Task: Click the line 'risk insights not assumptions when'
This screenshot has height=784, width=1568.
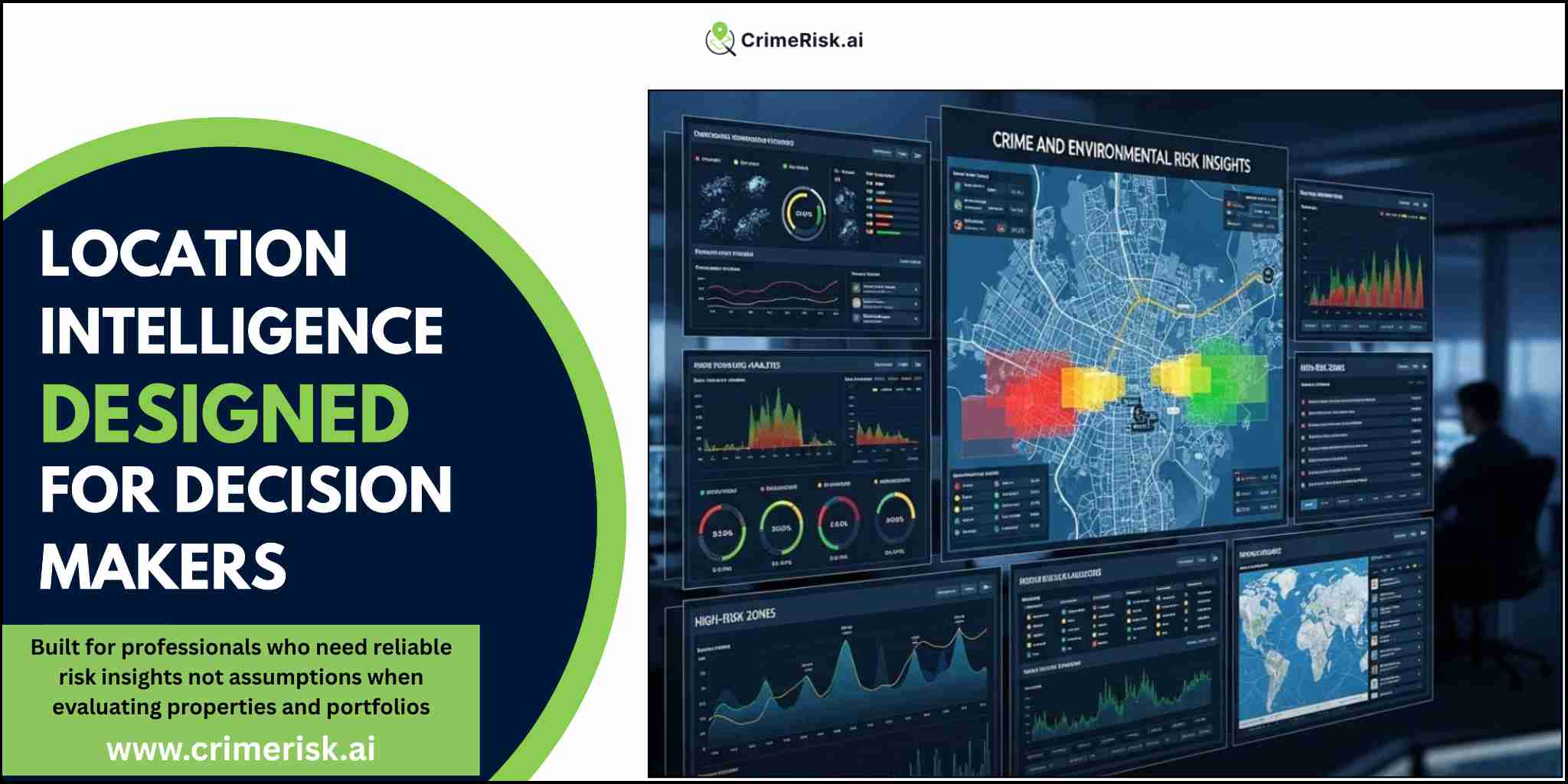Action: click(x=241, y=677)
